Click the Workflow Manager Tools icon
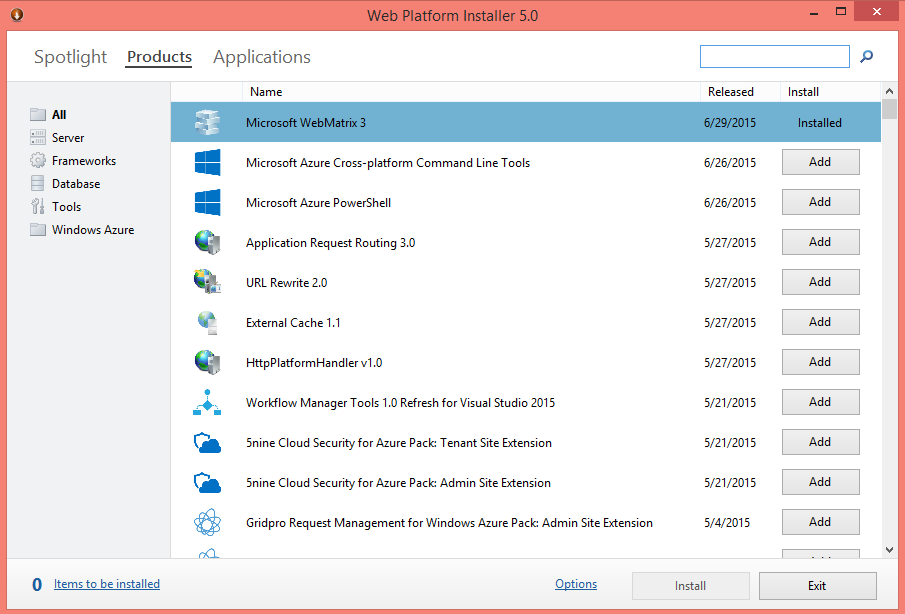Image resolution: width=905 pixels, height=614 pixels. pos(207,402)
